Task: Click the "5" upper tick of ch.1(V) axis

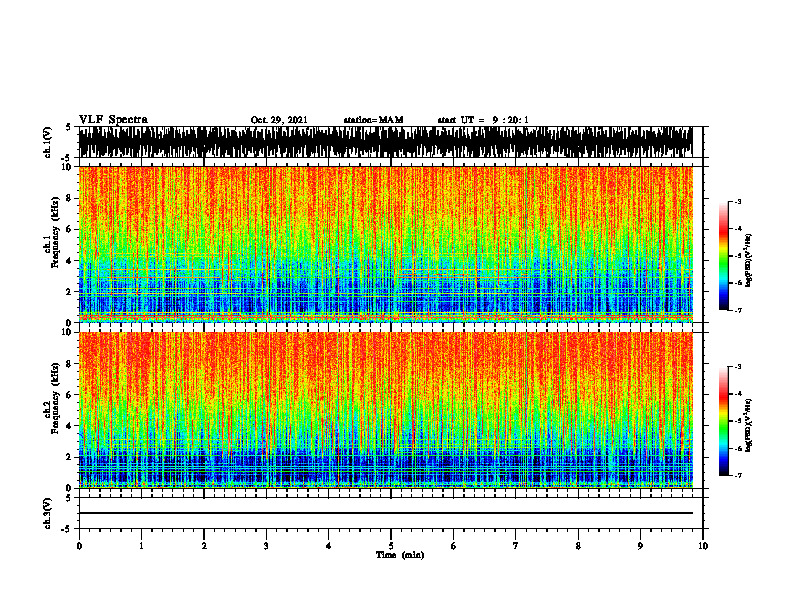Action: 68,127
